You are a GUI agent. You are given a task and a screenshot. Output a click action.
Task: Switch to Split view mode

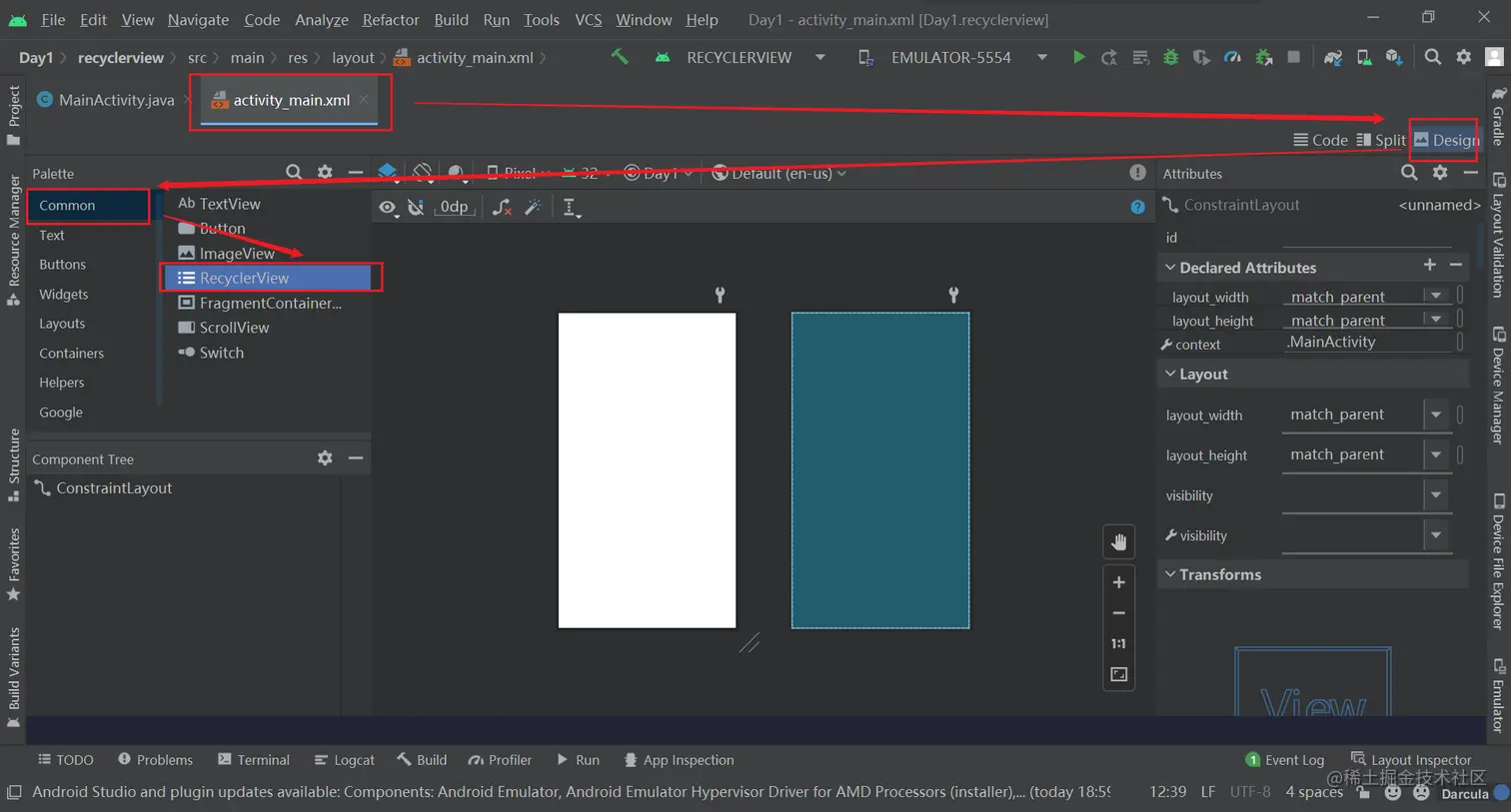point(1381,140)
